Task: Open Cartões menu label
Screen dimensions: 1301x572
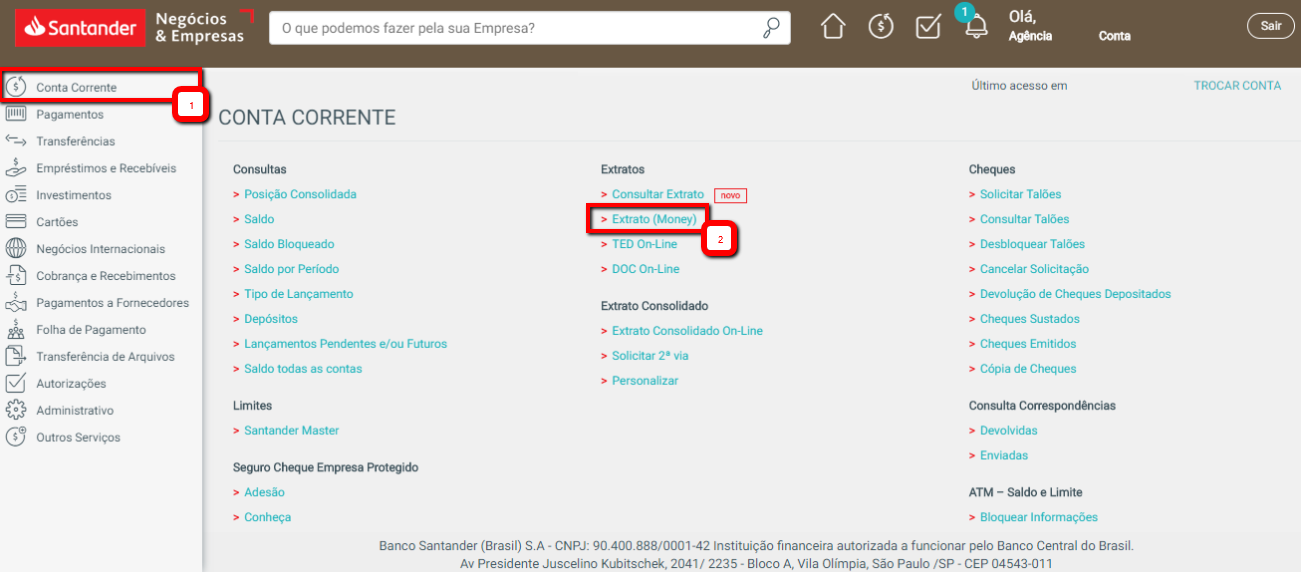Action: (x=57, y=223)
